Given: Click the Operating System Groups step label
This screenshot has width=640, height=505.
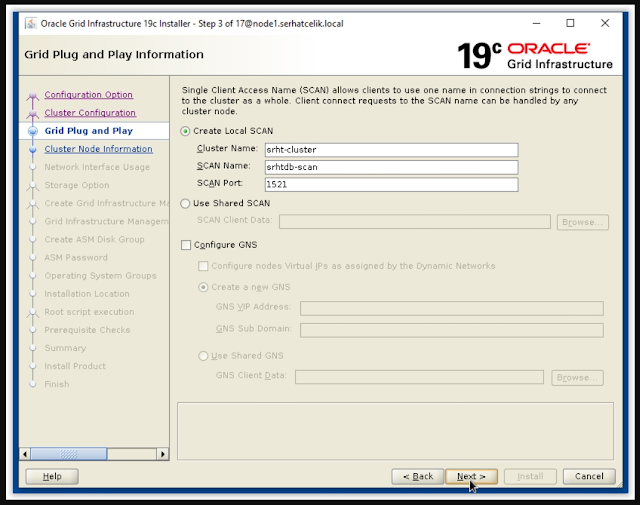Looking at the screenshot, I should pos(100,276).
